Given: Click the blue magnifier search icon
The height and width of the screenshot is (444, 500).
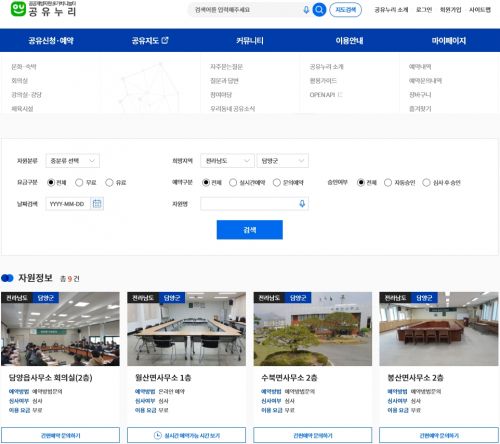Looking at the screenshot, I should 319,10.
